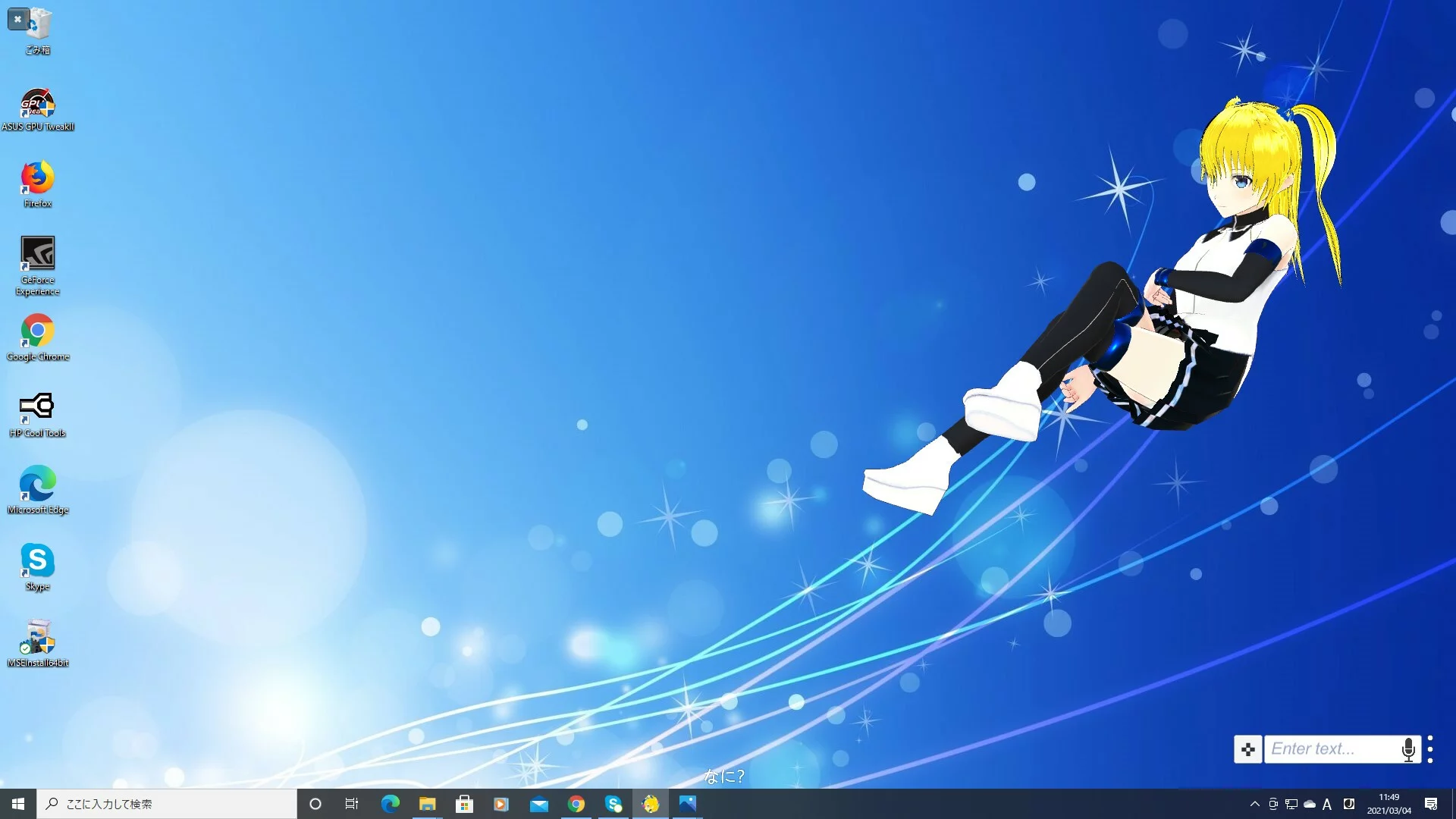The height and width of the screenshot is (819, 1456).
Task: Select the Microsoft Edge desktop shortcut
Action: tap(38, 491)
